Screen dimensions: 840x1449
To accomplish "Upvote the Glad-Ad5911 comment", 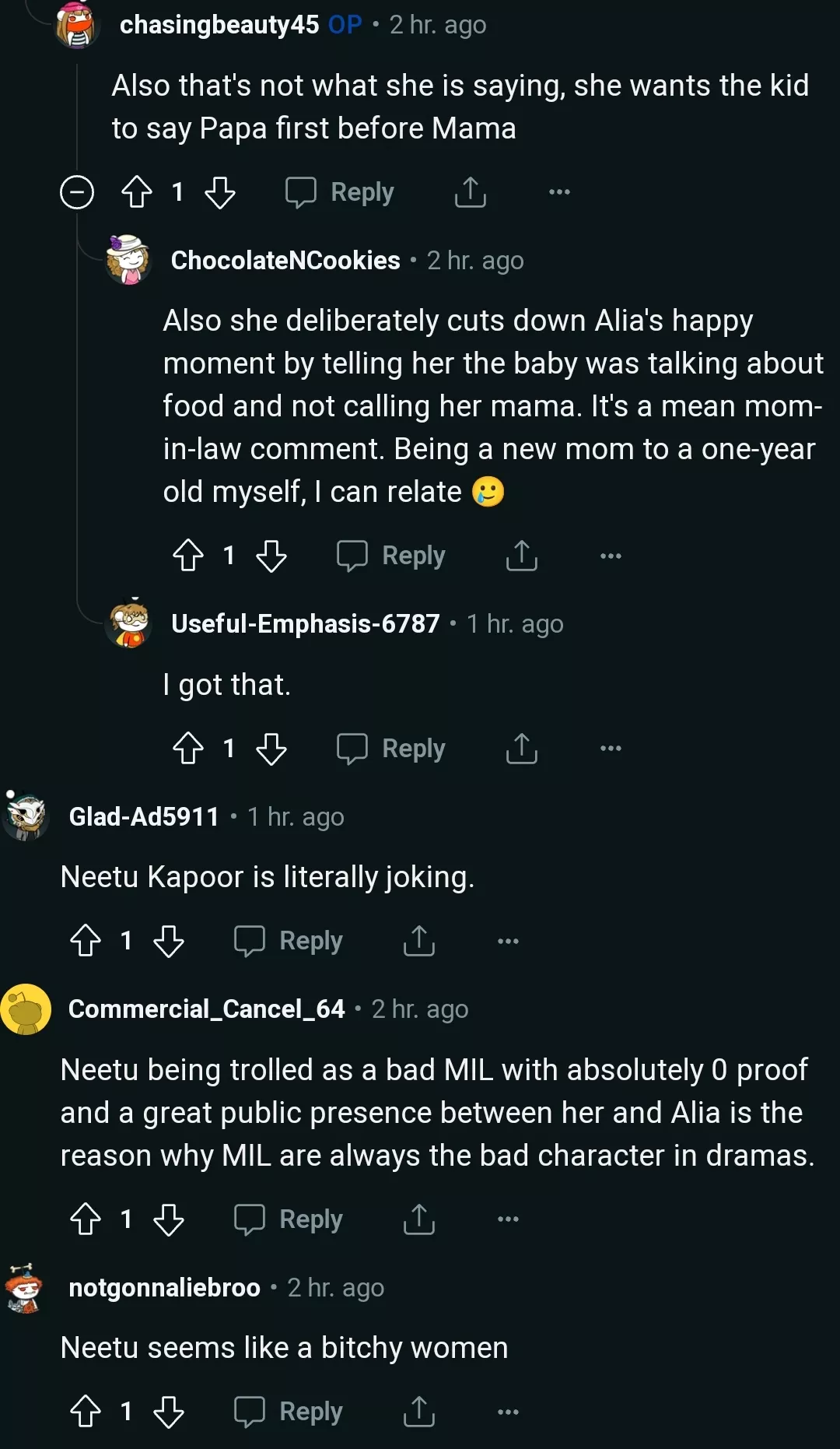I will (x=86, y=941).
